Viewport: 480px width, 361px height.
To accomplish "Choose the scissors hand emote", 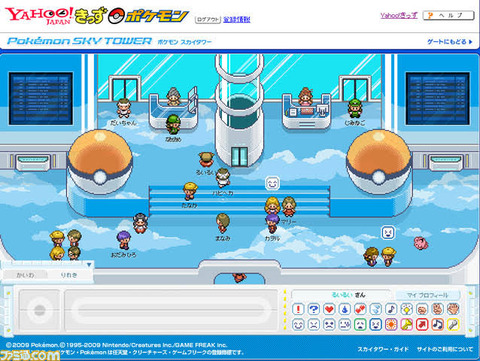I will click(x=438, y=309).
